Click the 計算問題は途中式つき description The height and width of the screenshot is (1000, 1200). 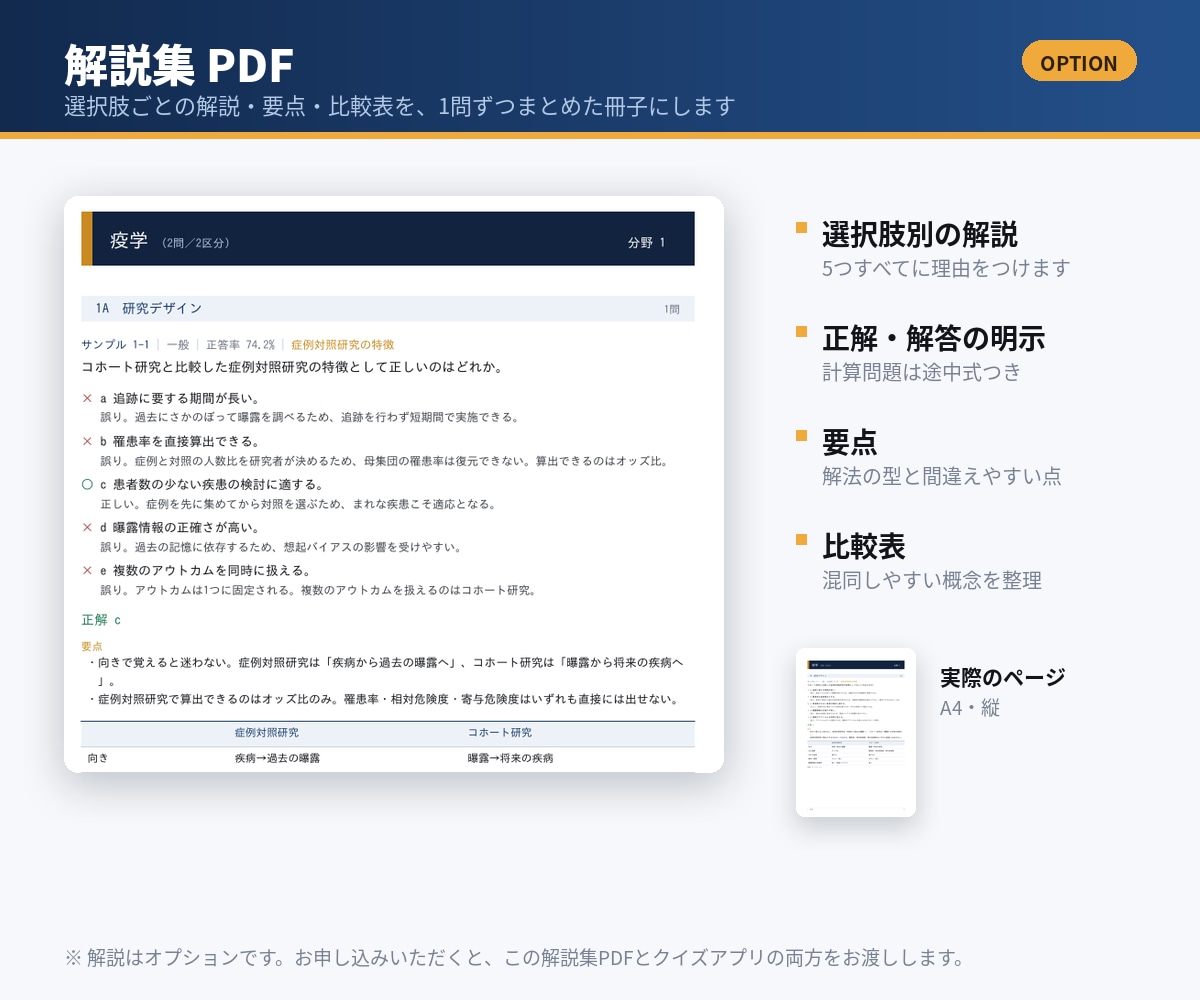922,372
